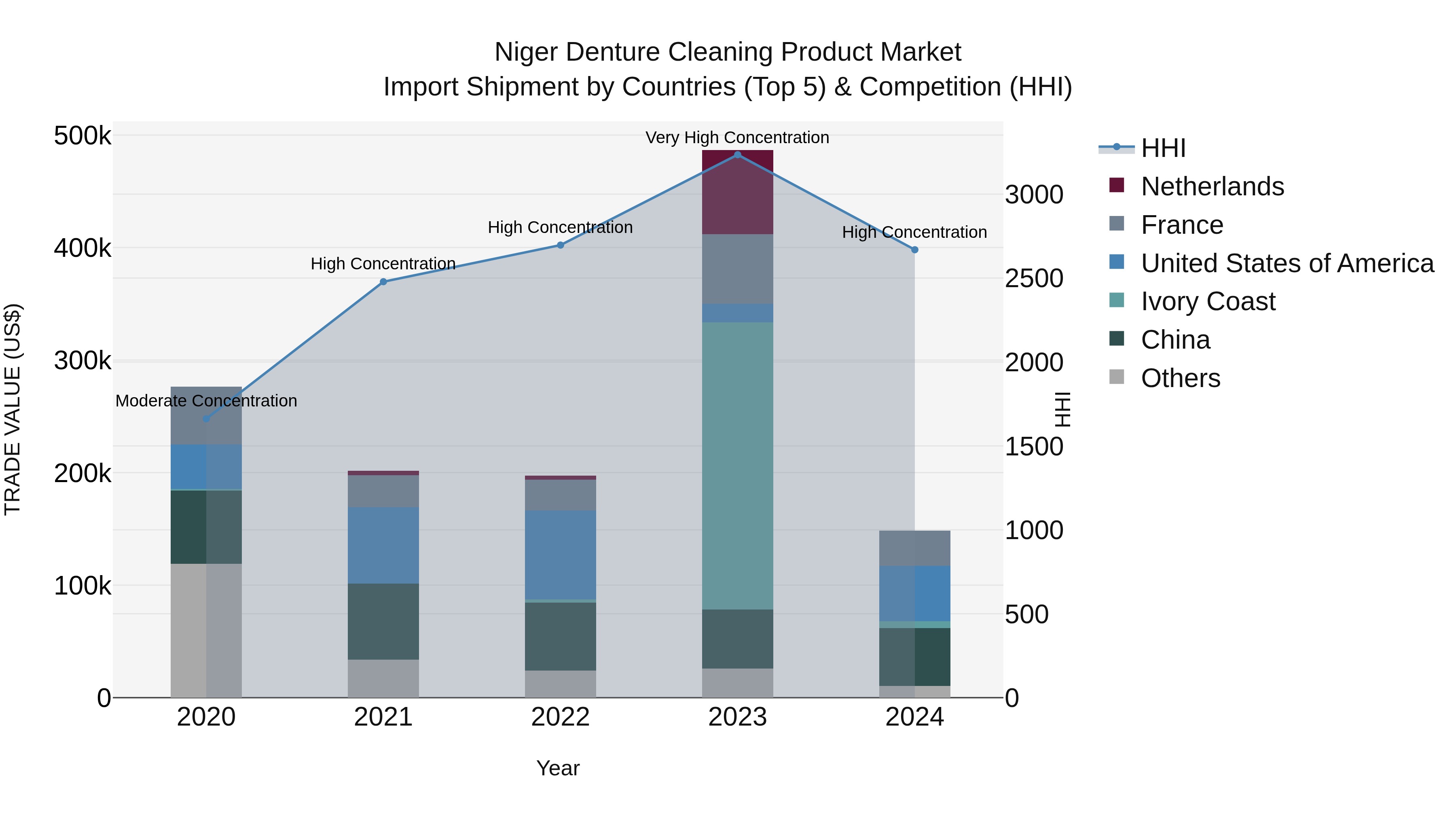The width and height of the screenshot is (1456, 819).
Task: Click the United States of America legend swatch
Action: 1116,262
